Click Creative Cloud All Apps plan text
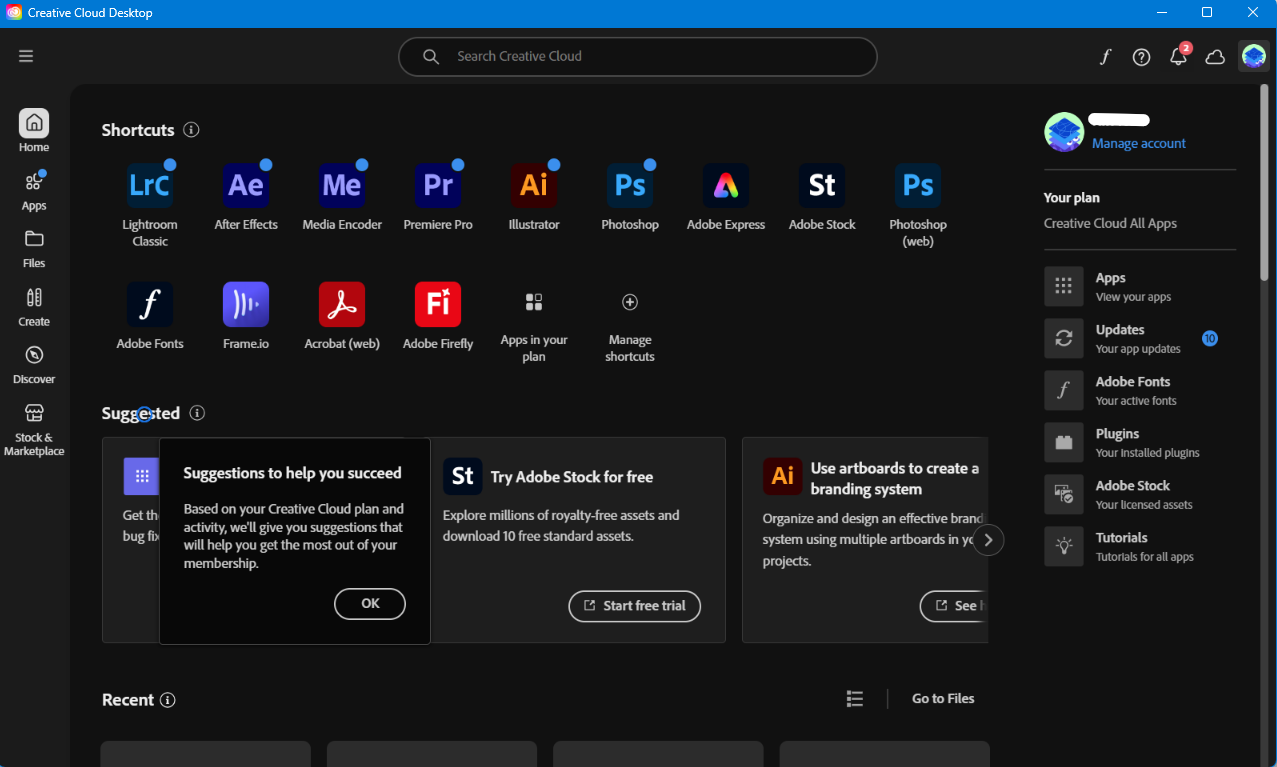The height and width of the screenshot is (767, 1277). (1110, 223)
